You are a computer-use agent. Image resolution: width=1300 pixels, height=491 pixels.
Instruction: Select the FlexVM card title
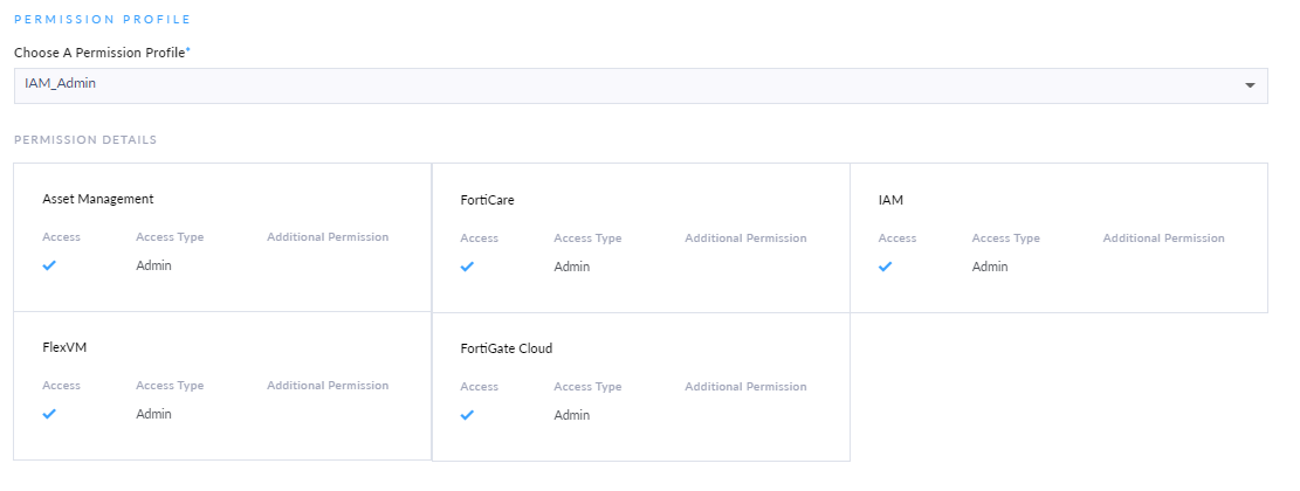click(x=65, y=347)
